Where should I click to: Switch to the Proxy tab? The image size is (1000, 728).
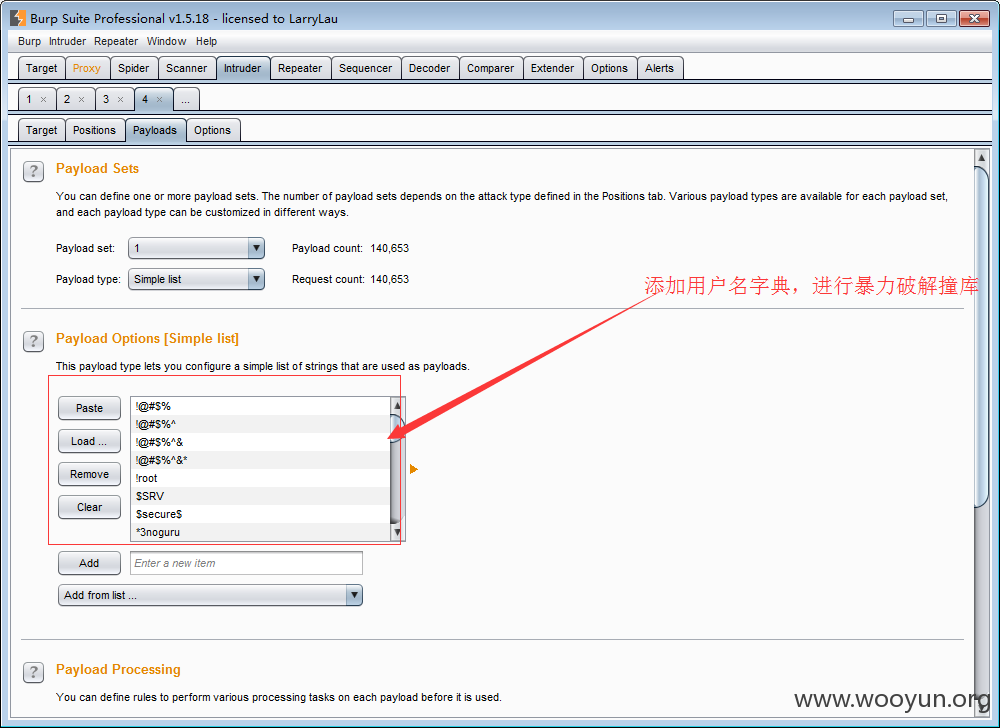click(x=87, y=68)
